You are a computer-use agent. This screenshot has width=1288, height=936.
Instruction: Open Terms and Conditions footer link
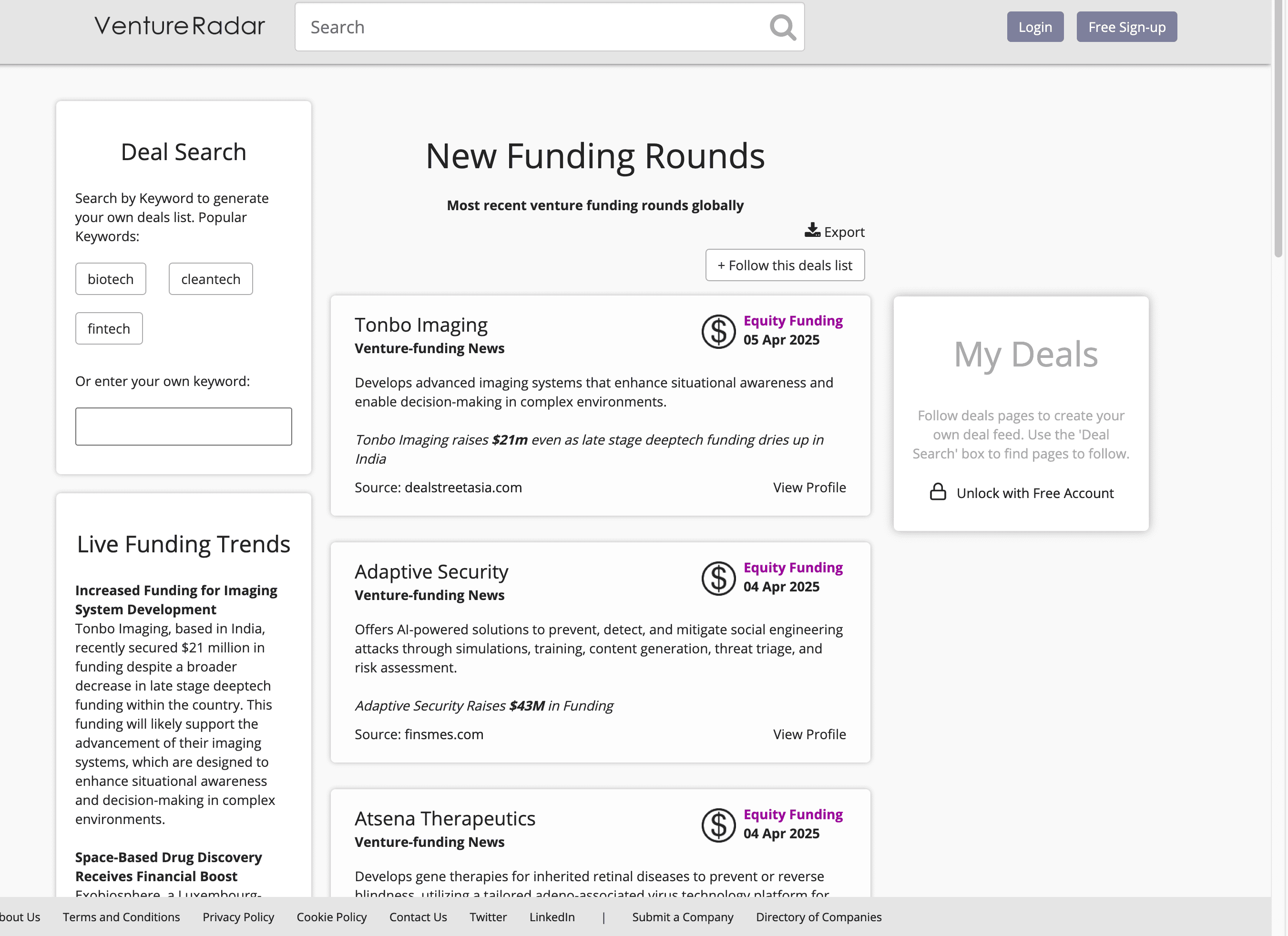click(121, 917)
